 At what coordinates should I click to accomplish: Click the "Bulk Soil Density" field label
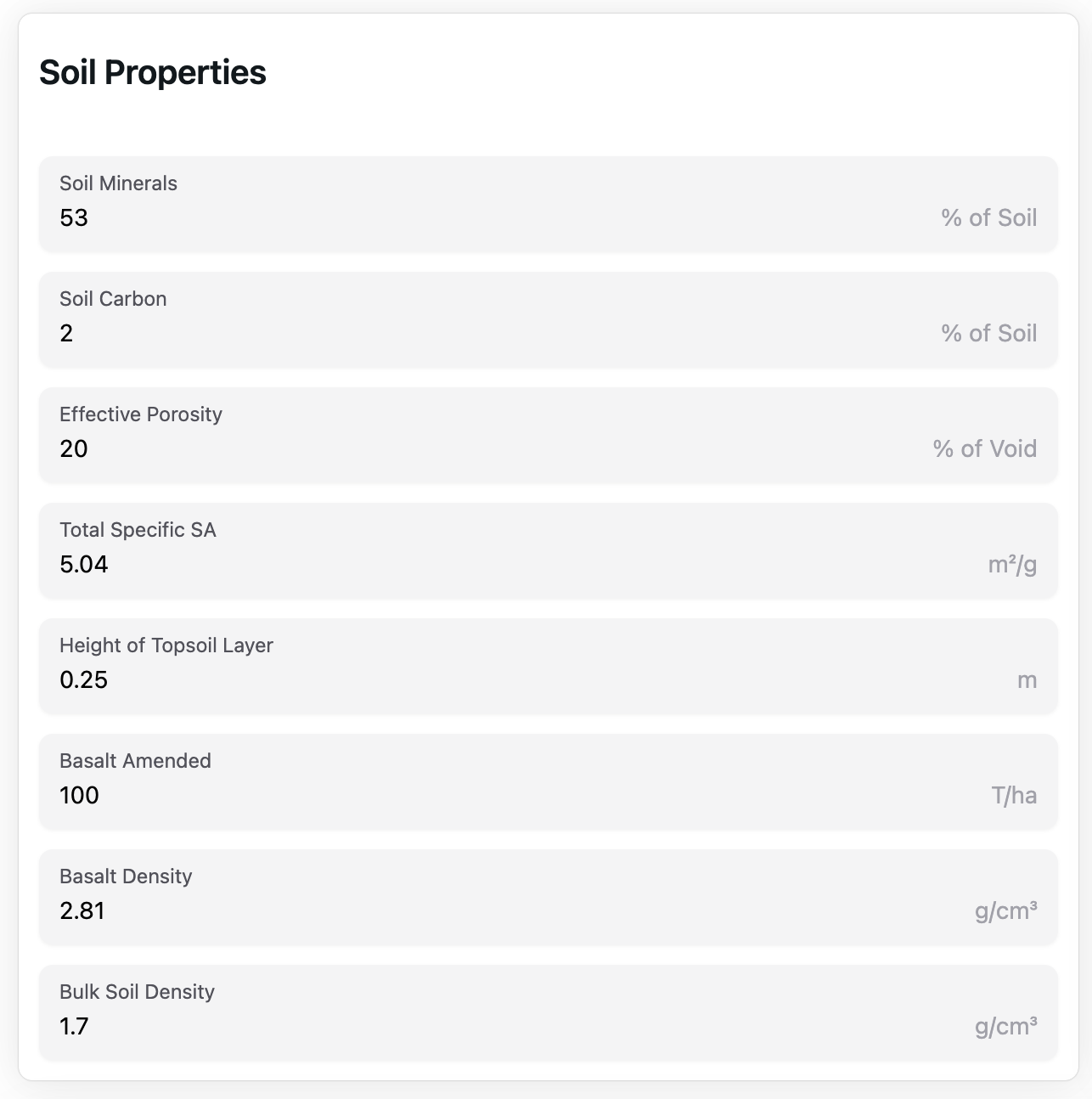pyautogui.click(x=137, y=992)
